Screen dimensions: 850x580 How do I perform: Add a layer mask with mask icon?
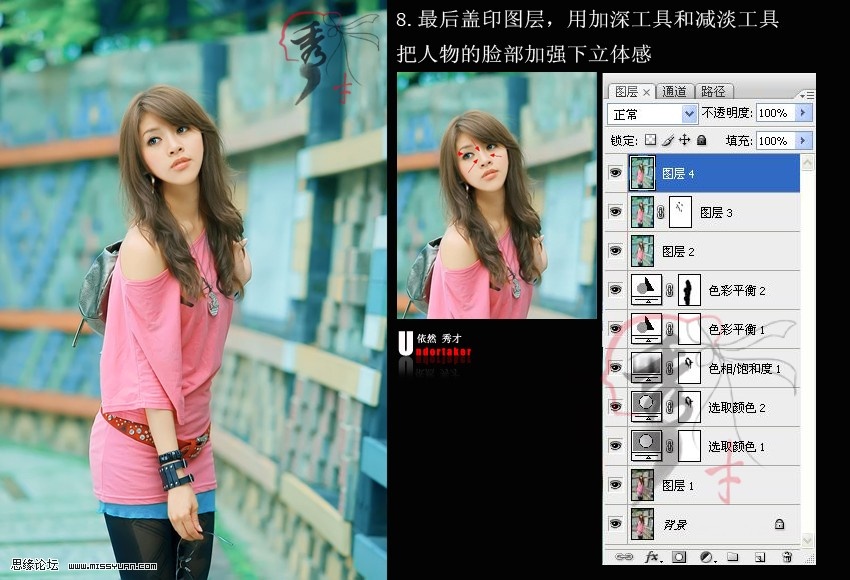click(679, 557)
